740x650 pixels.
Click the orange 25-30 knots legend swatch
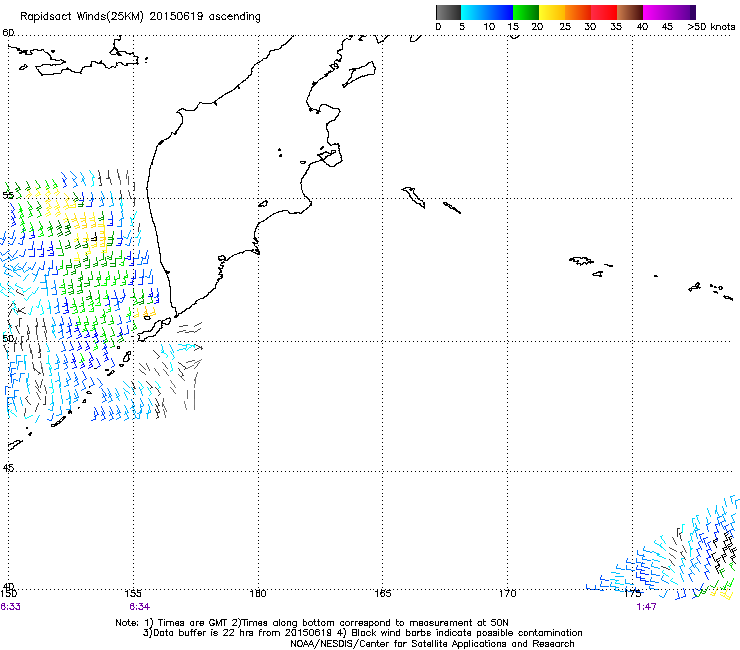click(x=578, y=12)
